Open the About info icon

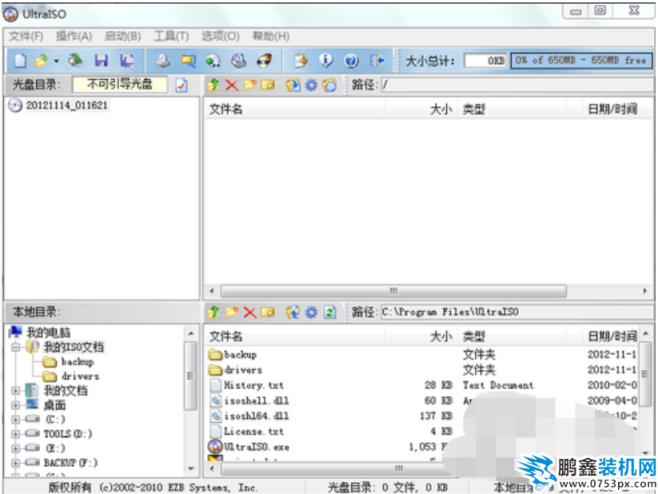click(326, 61)
